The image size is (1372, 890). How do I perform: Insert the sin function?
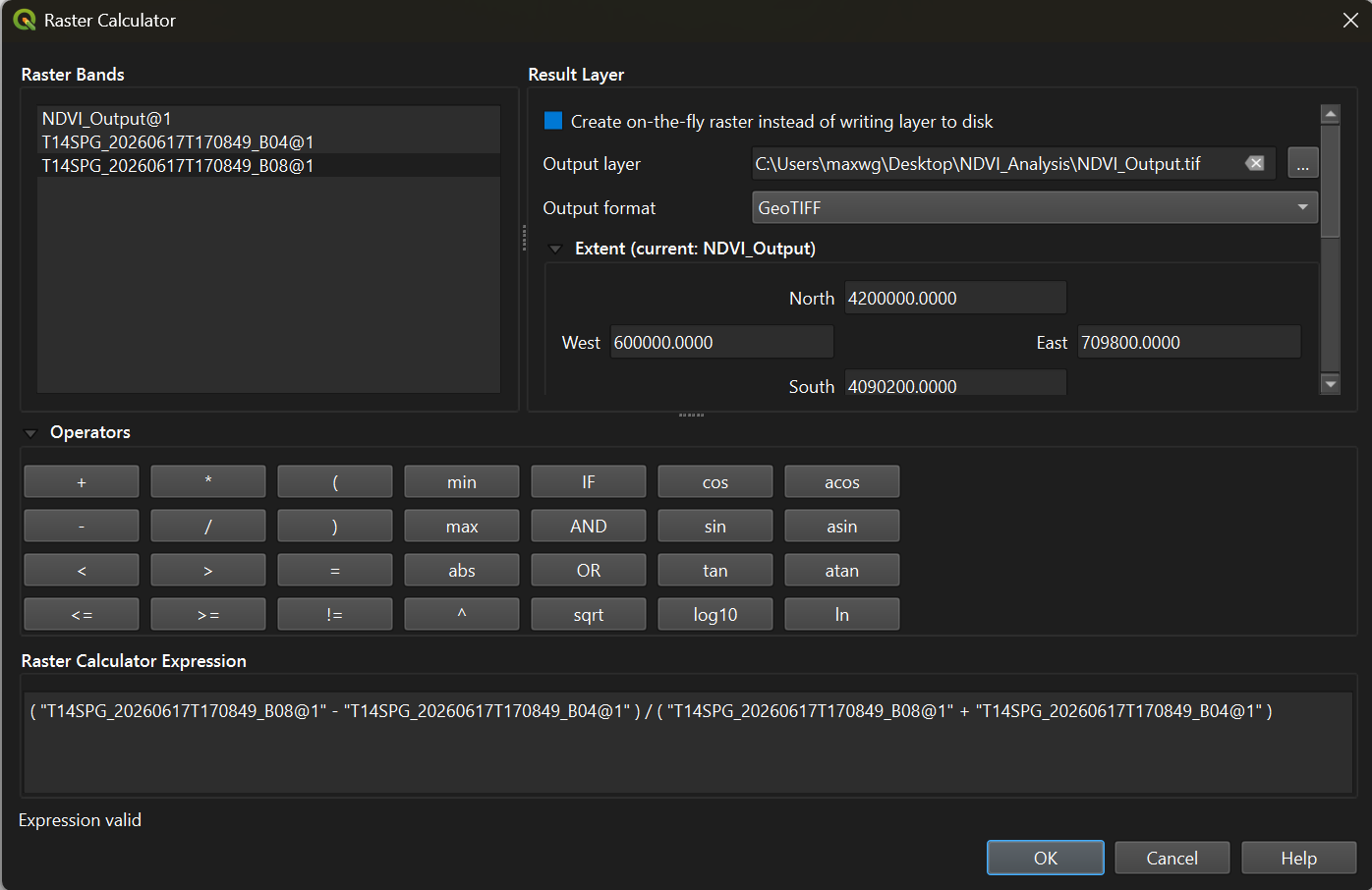point(715,526)
